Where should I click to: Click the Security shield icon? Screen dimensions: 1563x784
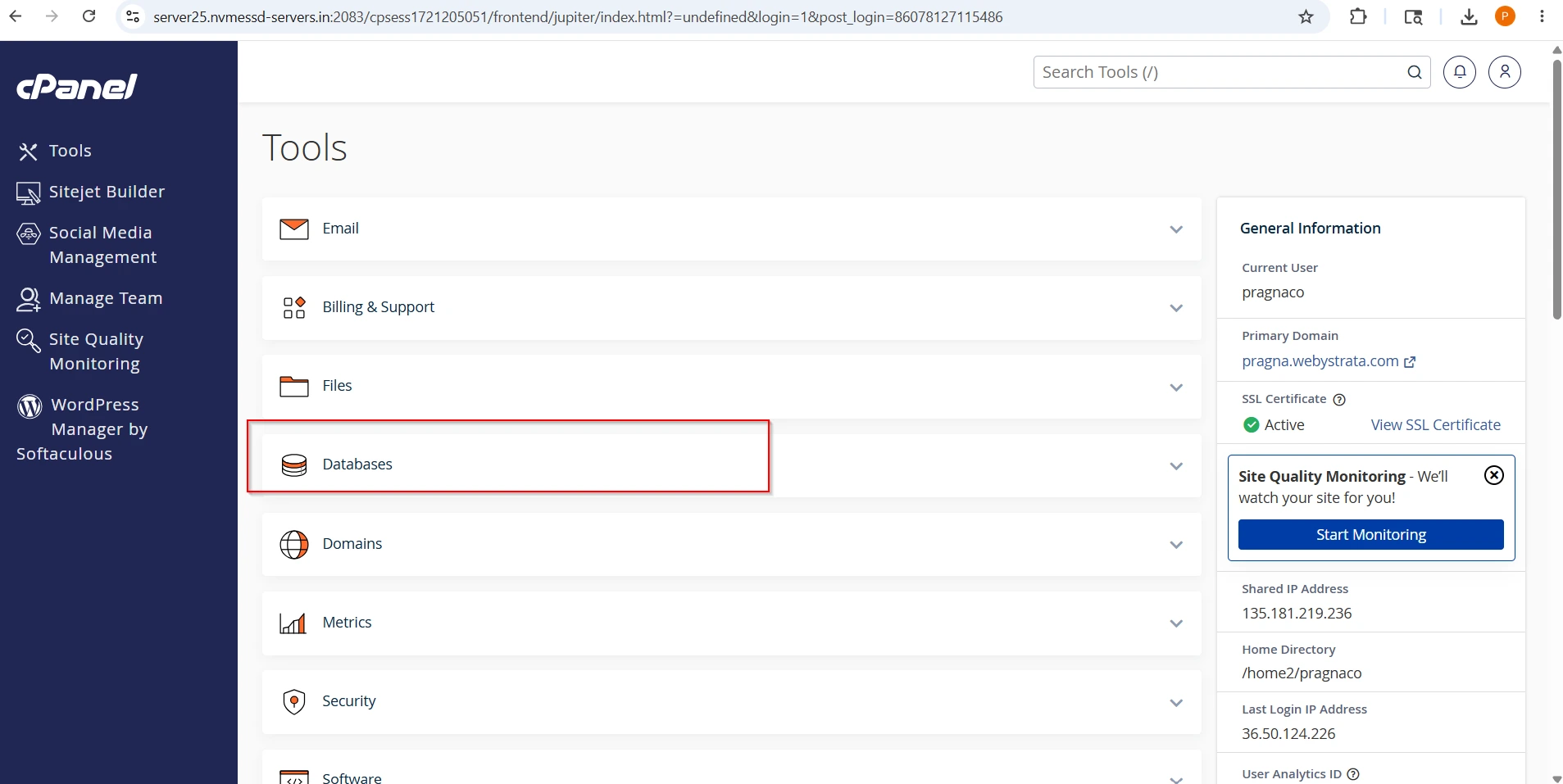click(x=294, y=702)
